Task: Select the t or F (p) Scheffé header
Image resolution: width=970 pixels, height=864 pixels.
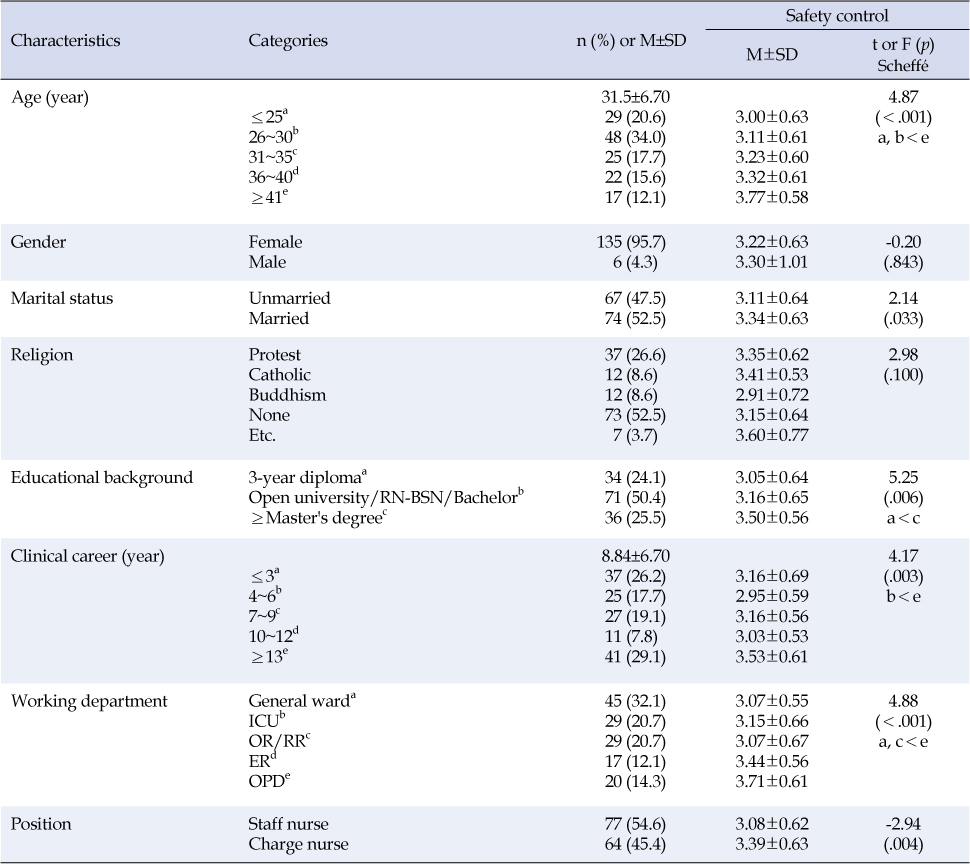Action: [x=903, y=54]
